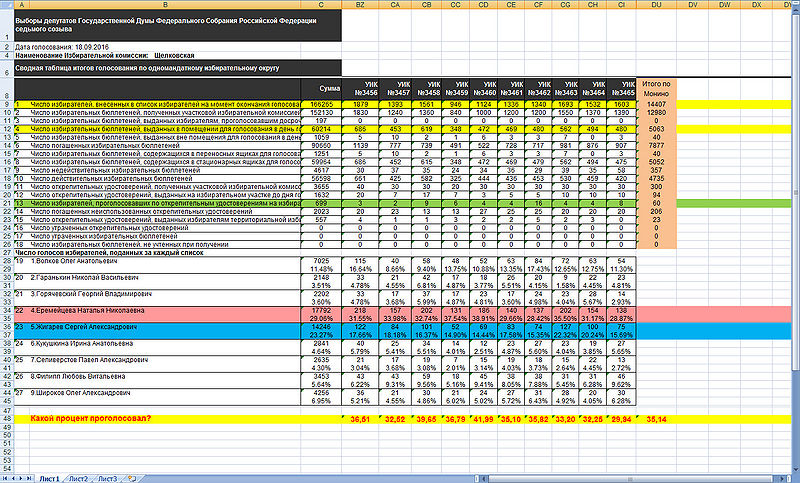This screenshot has height=483, width=800.
Task: Click the 'Сумма' header cell
Action: pyautogui.click(x=321, y=88)
